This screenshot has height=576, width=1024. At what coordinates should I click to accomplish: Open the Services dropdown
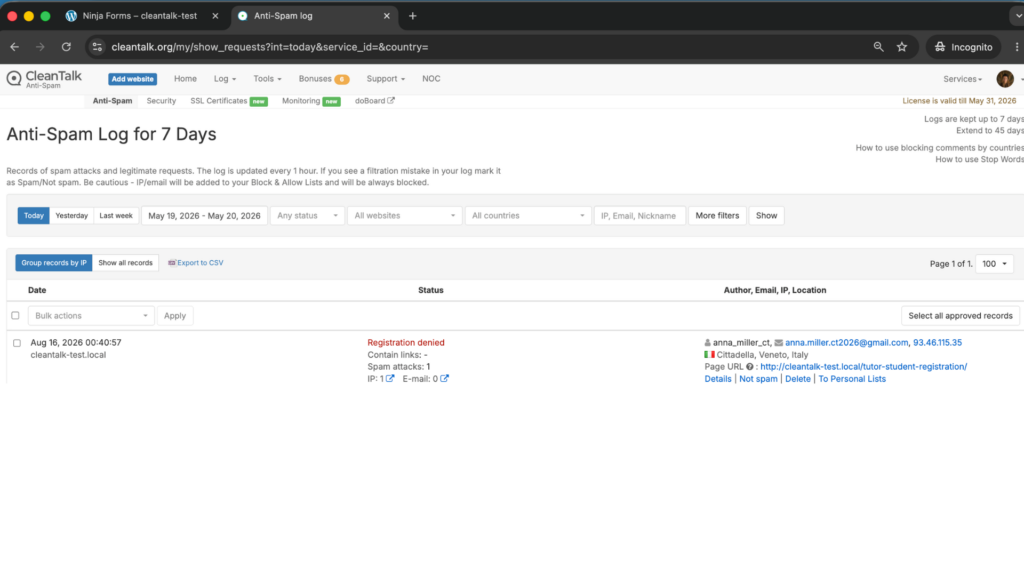[962, 79]
